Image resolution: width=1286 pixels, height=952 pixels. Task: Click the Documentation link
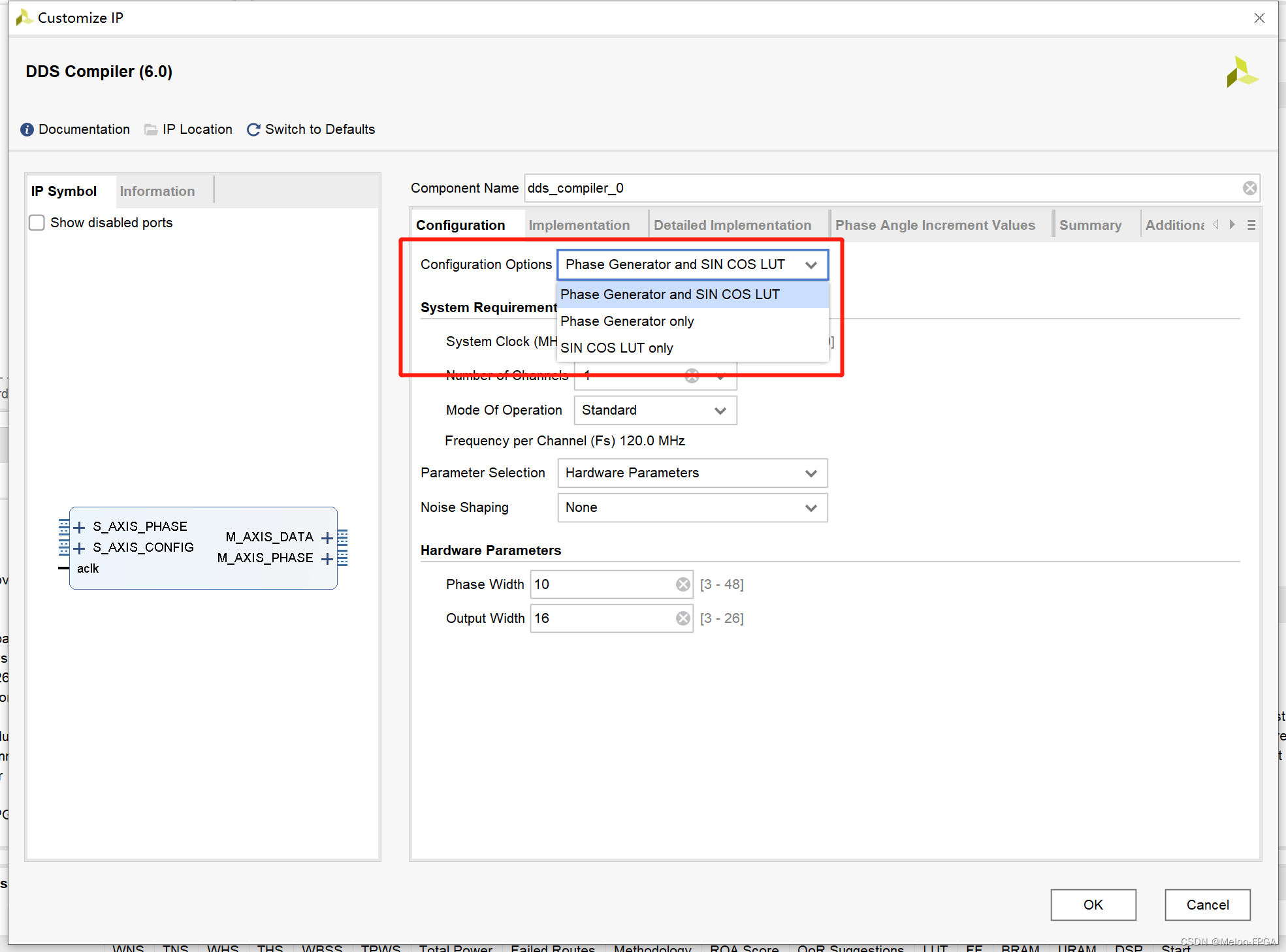click(84, 129)
